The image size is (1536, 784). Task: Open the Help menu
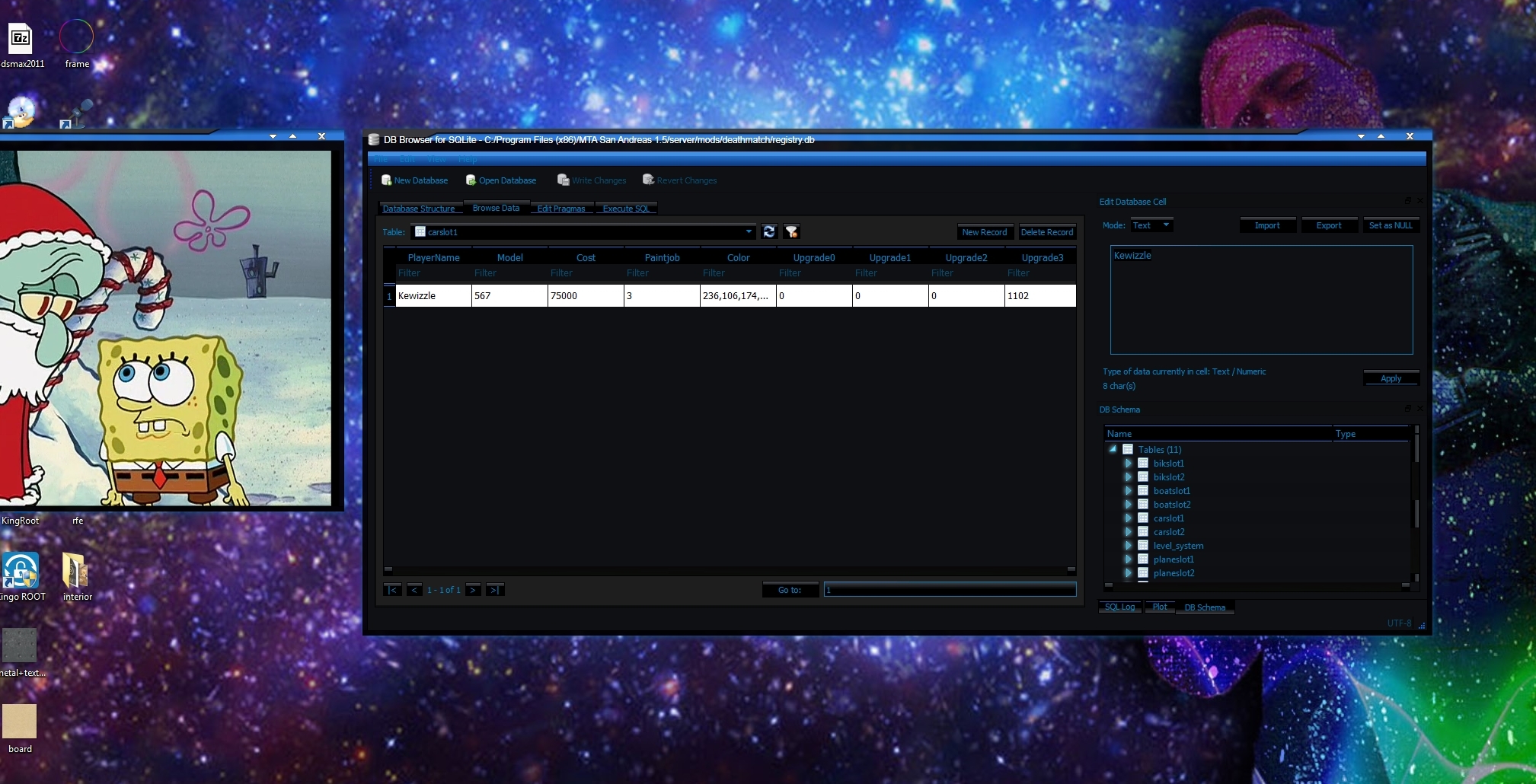(468, 159)
